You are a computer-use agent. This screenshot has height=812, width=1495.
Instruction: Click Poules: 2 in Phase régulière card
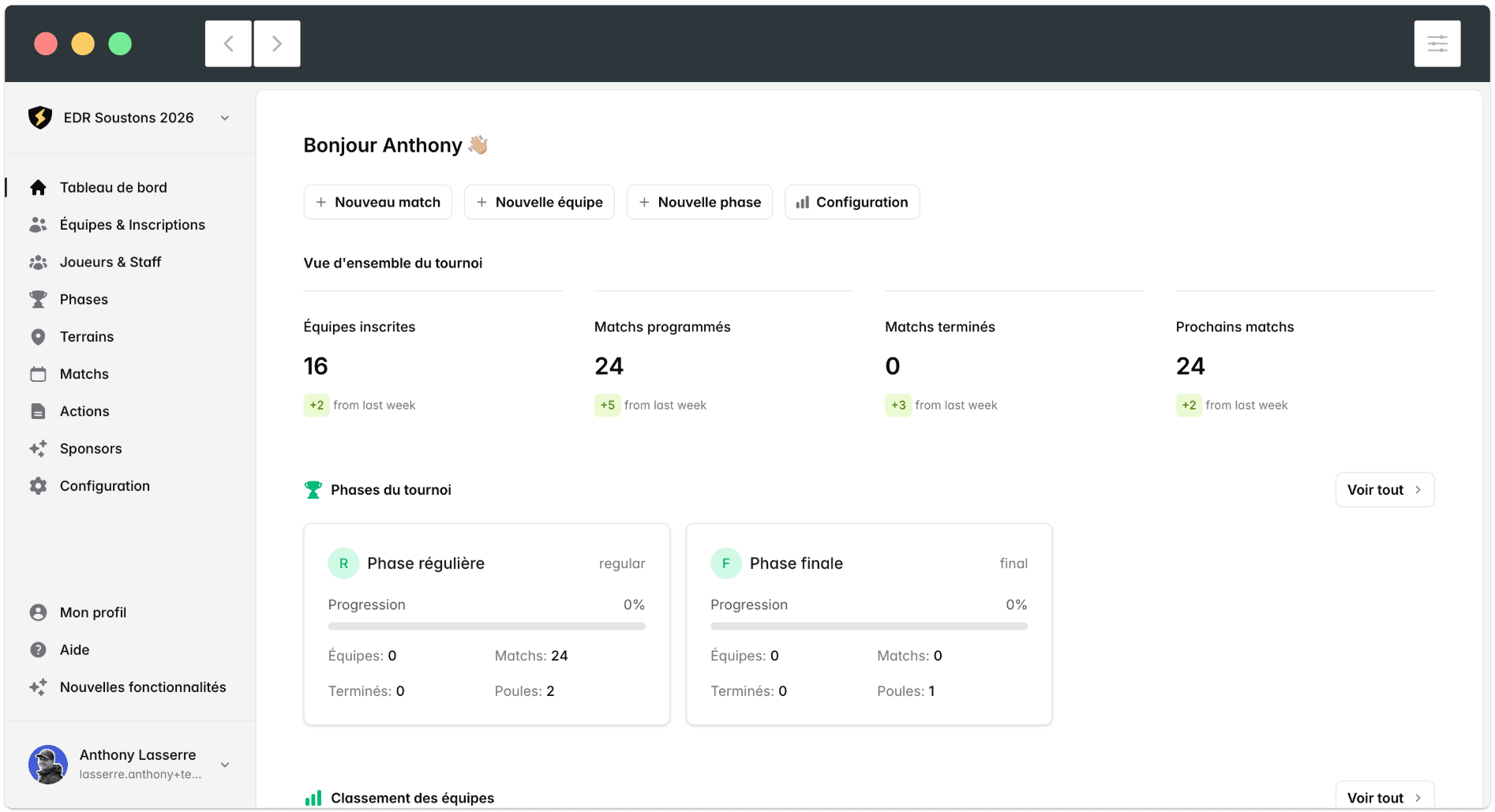tap(525, 691)
